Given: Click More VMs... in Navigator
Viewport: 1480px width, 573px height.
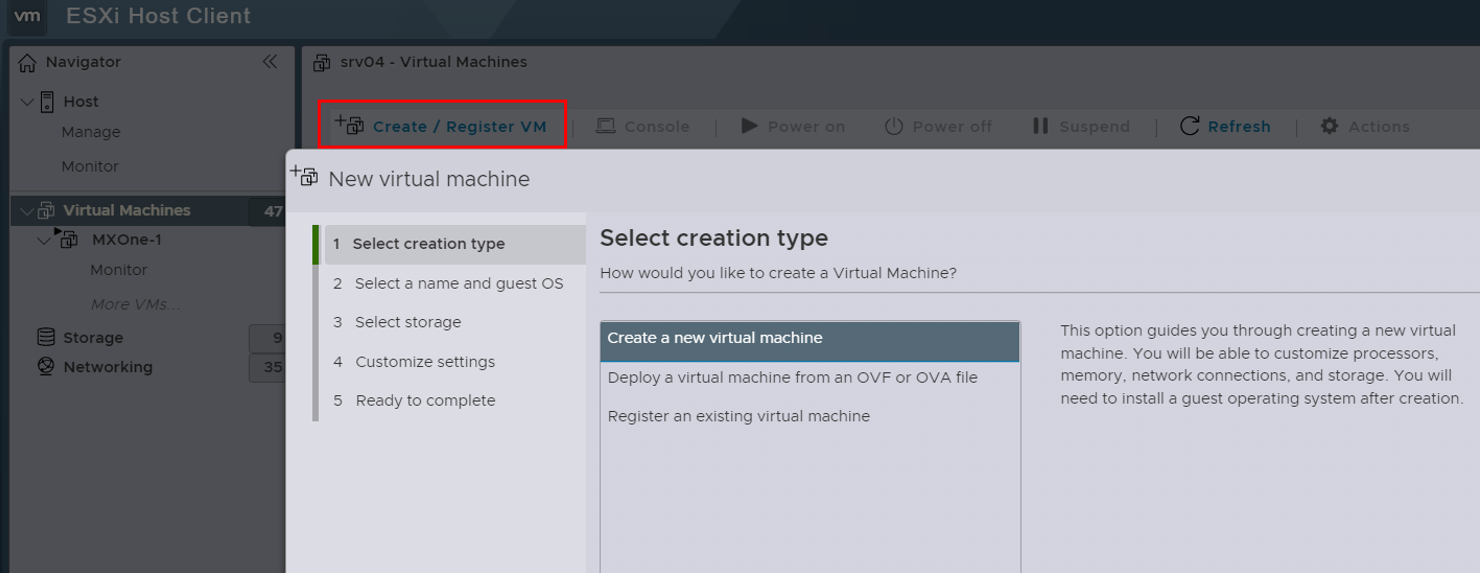Looking at the screenshot, I should pos(136,304).
